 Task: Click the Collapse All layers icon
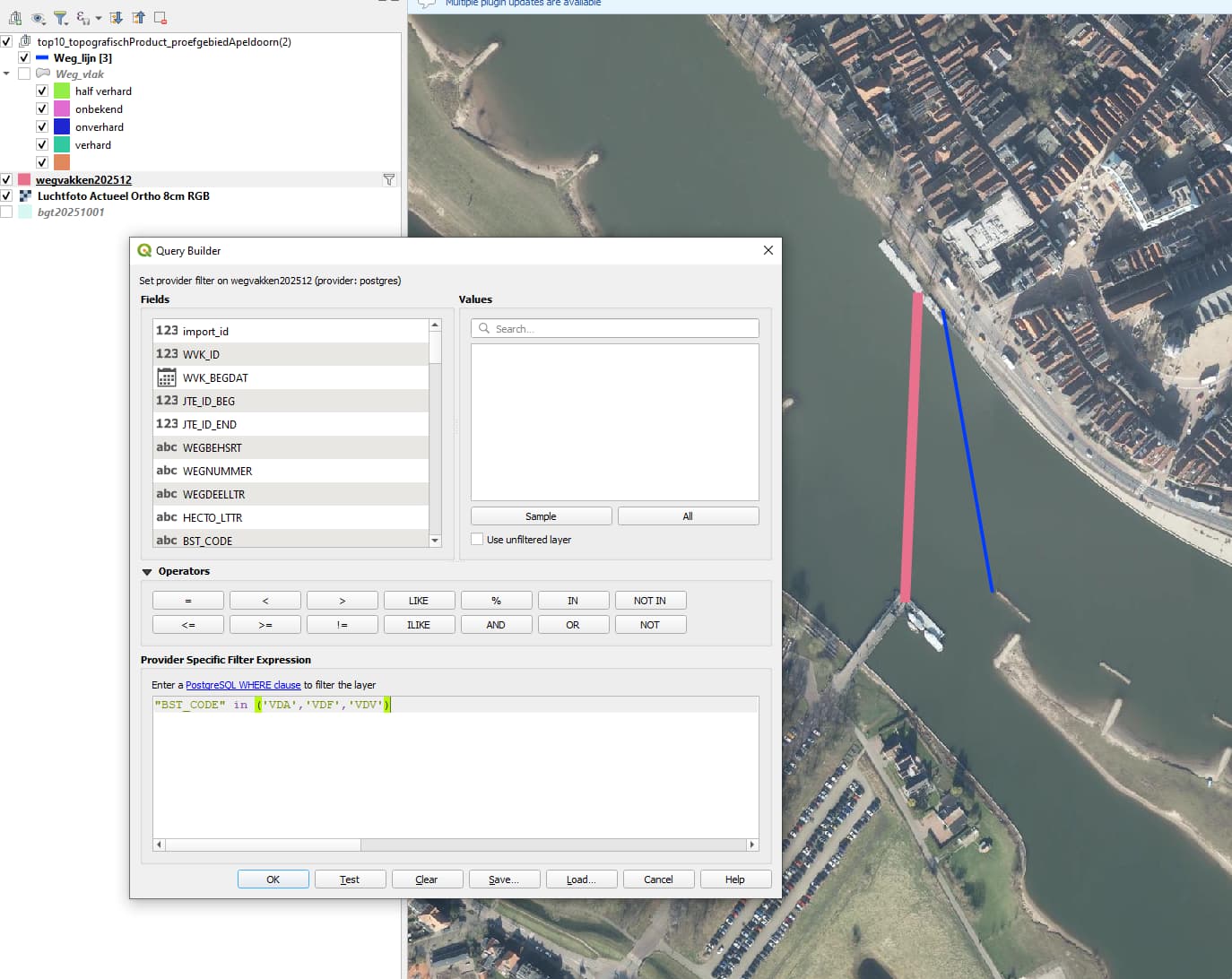coord(138,18)
